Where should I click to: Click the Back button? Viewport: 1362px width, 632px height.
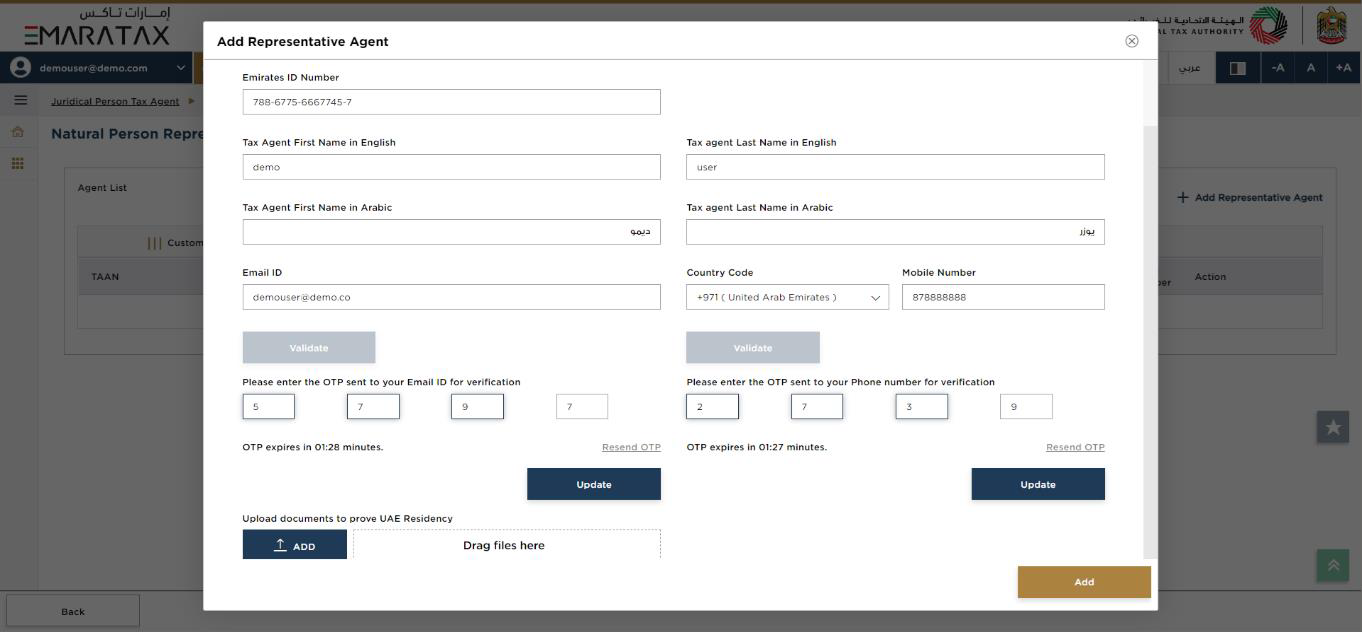coord(73,611)
